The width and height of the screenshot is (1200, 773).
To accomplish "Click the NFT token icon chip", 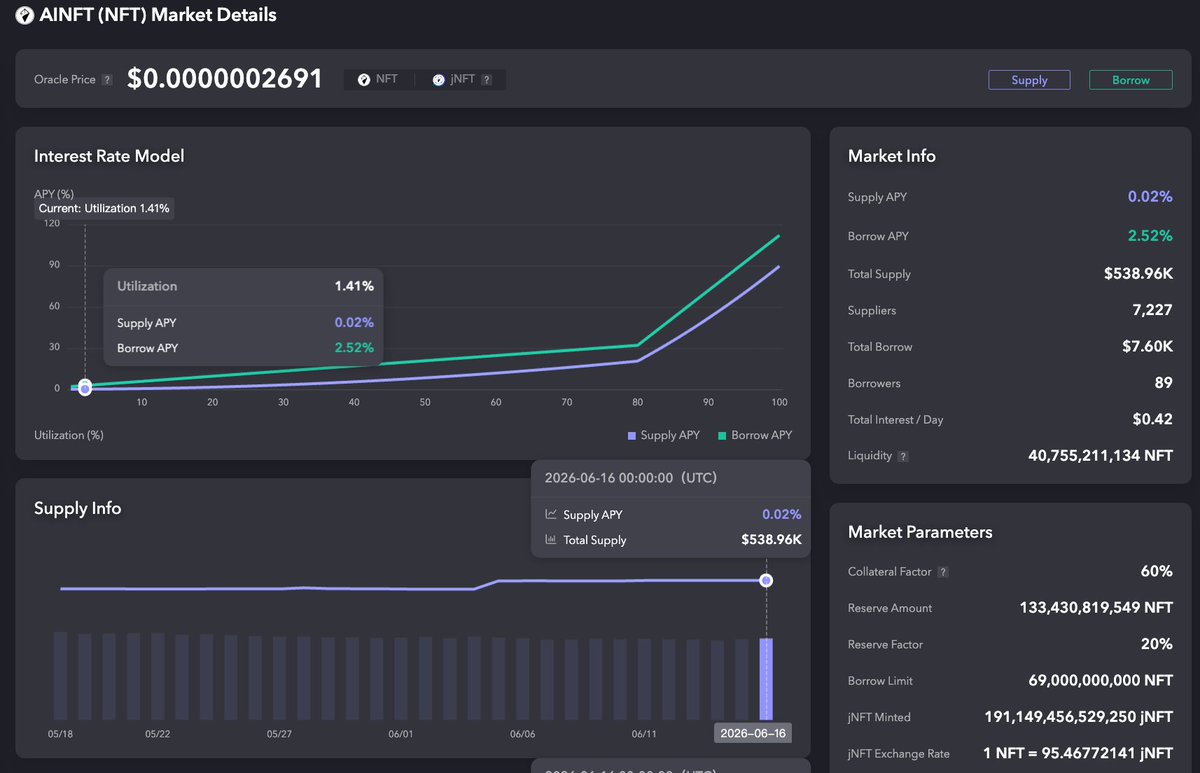I will pos(364,79).
